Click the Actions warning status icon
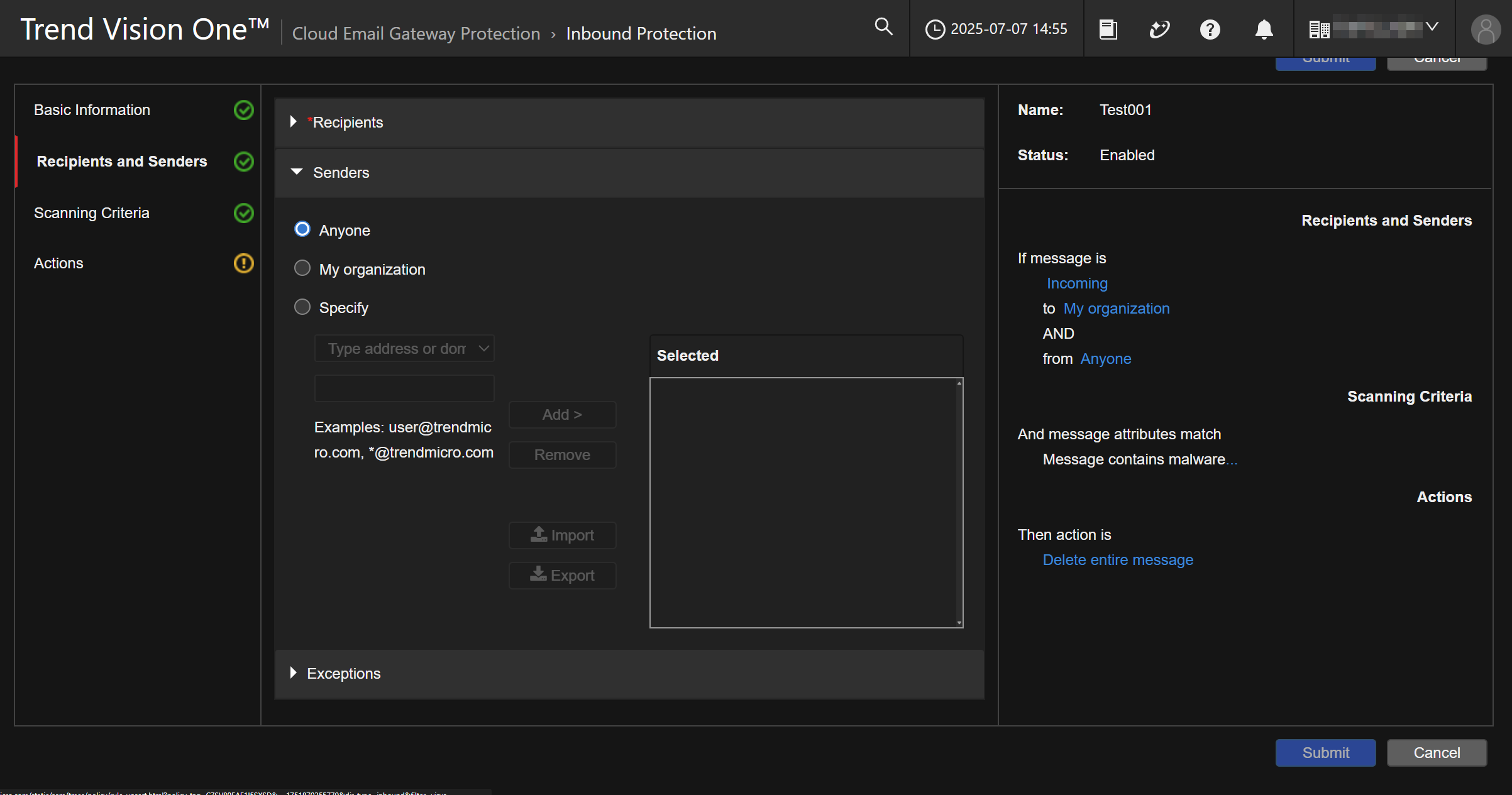The height and width of the screenshot is (795, 1512). [243, 263]
